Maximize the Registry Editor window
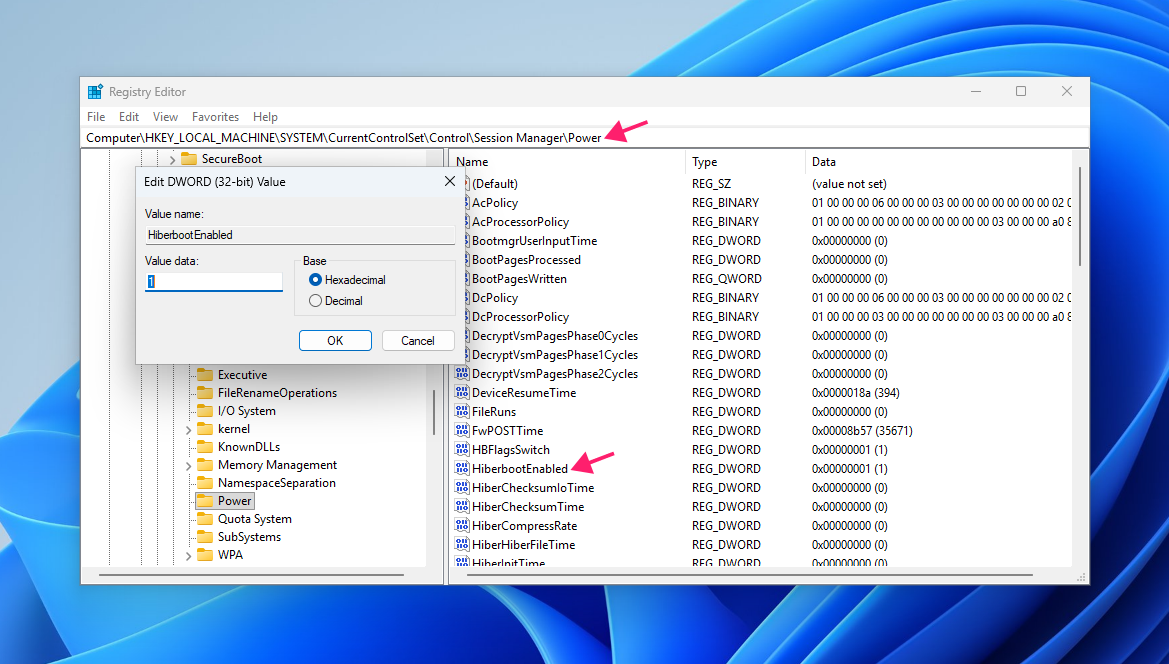 click(x=1021, y=91)
